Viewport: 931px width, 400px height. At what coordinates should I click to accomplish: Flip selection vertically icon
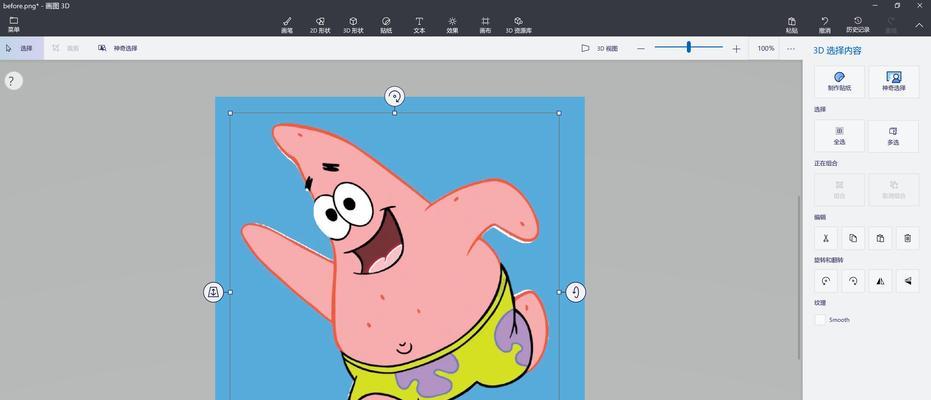(907, 281)
